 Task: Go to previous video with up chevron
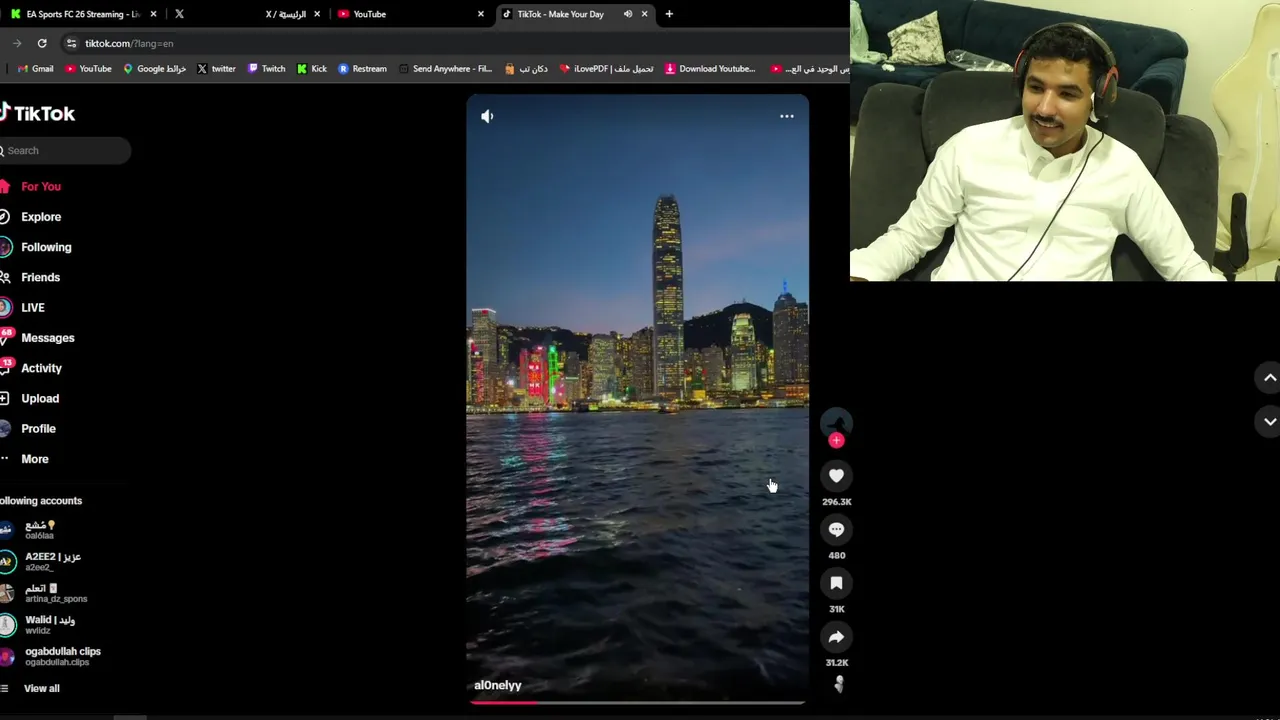1269,378
